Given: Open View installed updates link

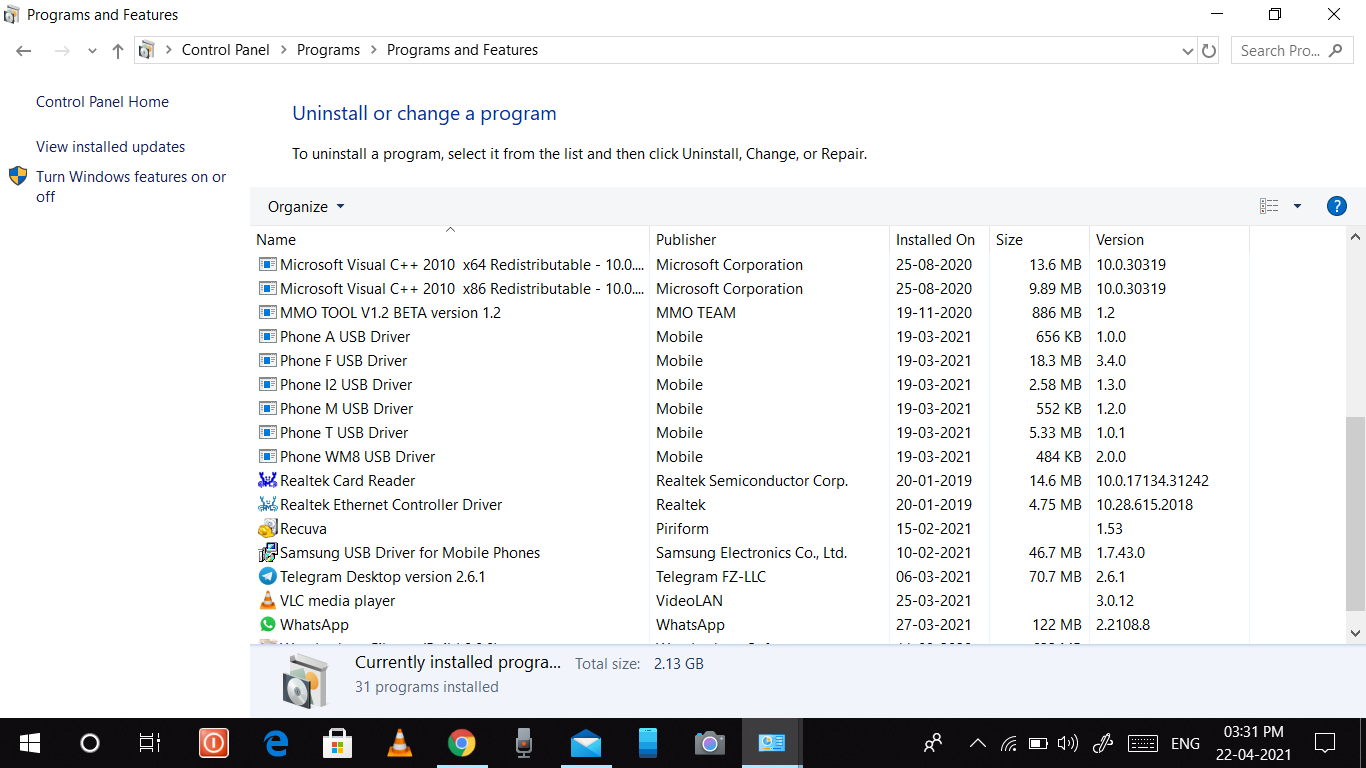Looking at the screenshot, I should coord(110,147).
